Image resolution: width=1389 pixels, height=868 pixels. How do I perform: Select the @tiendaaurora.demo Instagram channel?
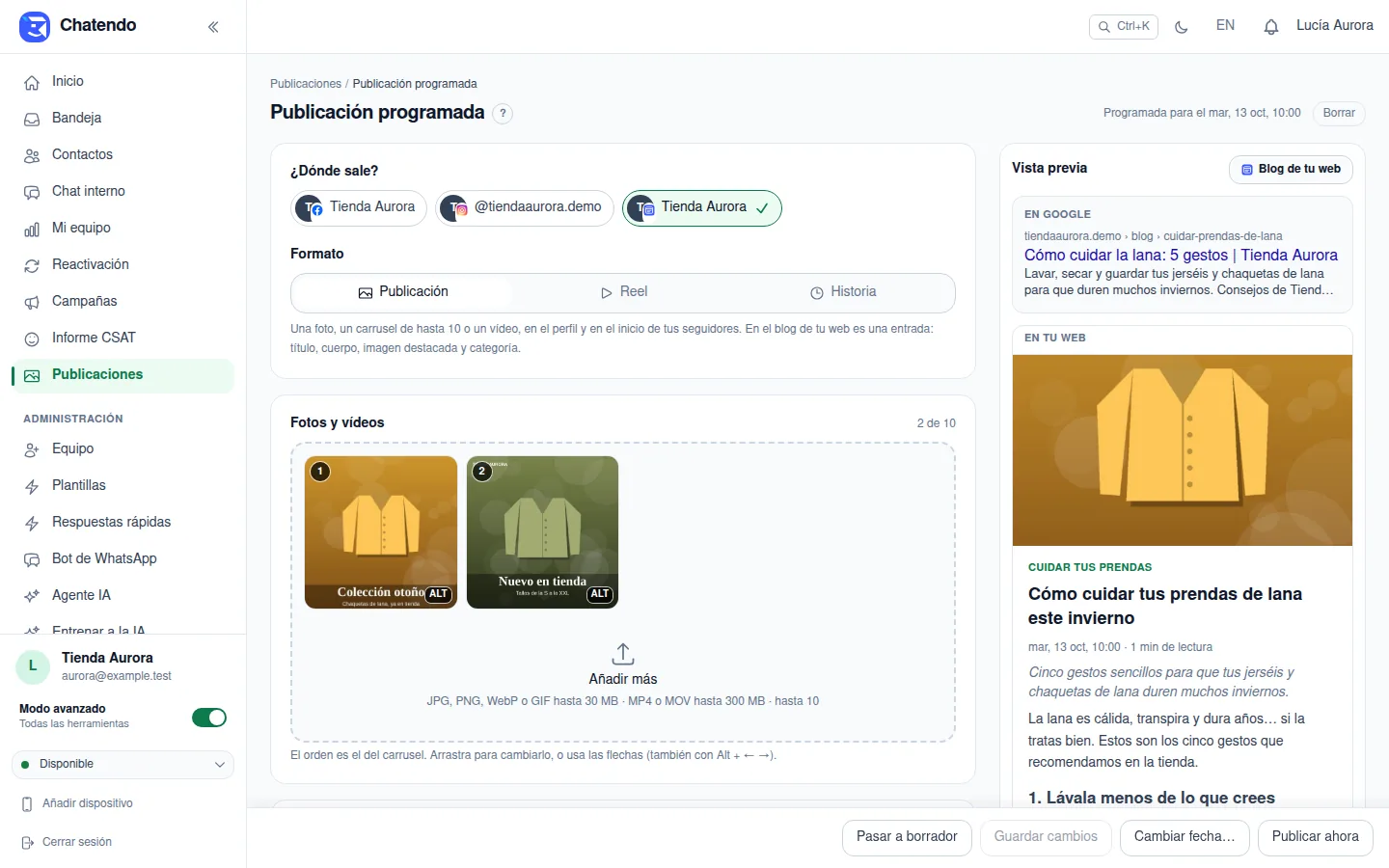525,208
